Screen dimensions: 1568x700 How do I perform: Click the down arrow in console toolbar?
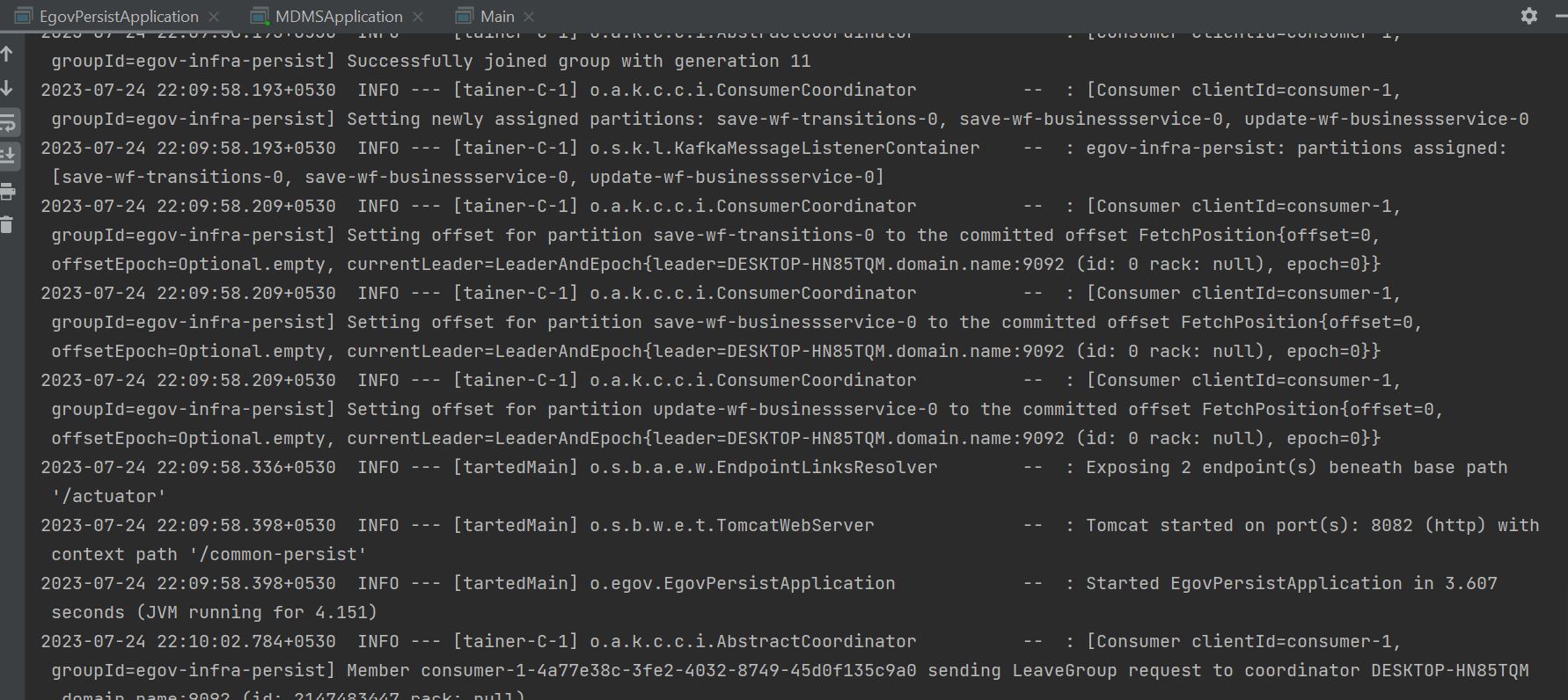pos(7,88)
